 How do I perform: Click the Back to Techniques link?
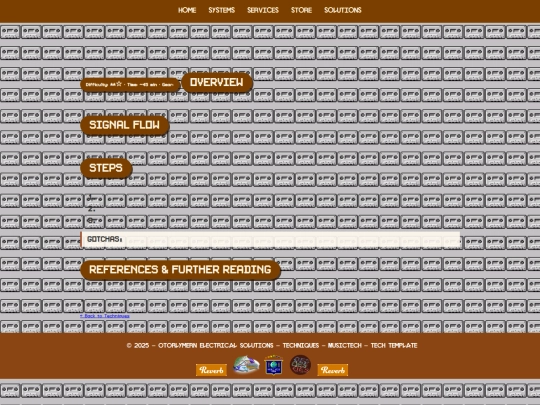click(x=105, y=316)
